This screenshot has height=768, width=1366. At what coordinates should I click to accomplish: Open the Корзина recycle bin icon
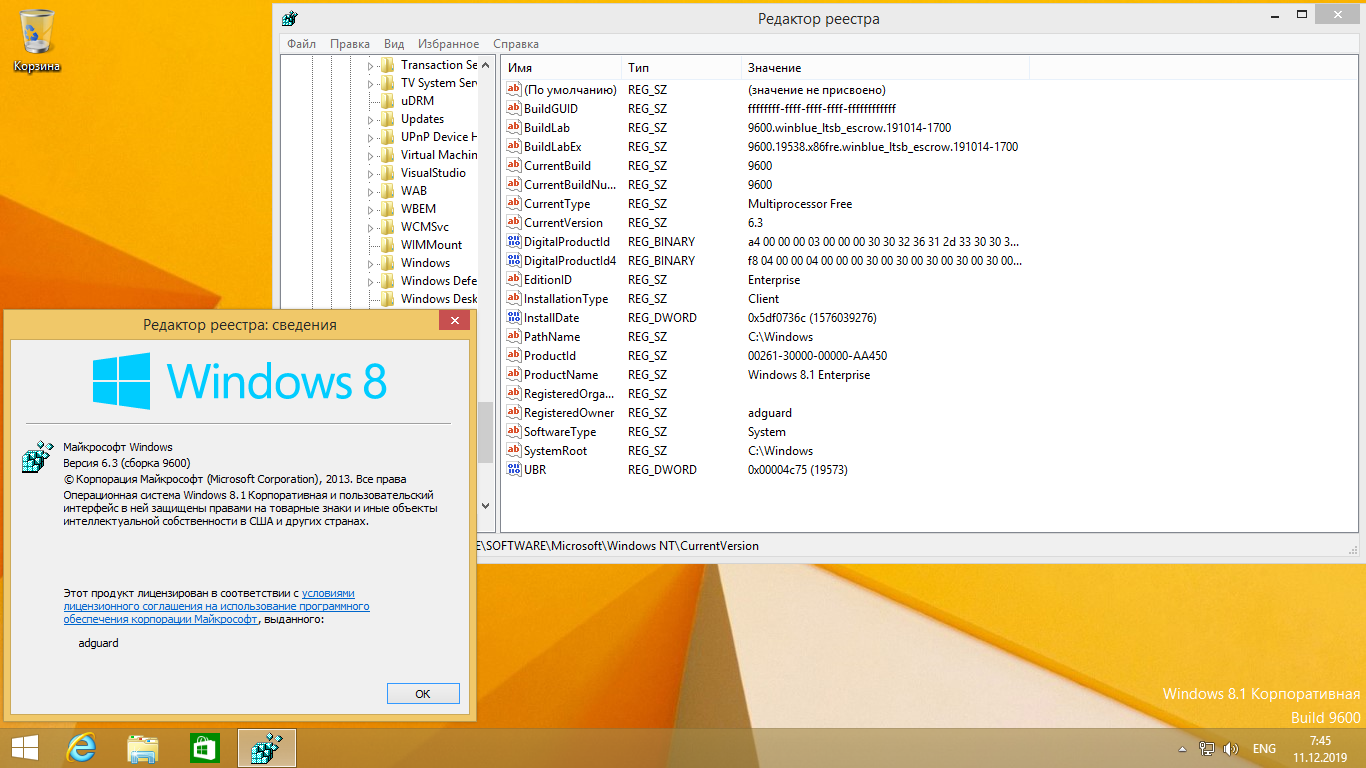pyautogui.click(x=37, y=41)
